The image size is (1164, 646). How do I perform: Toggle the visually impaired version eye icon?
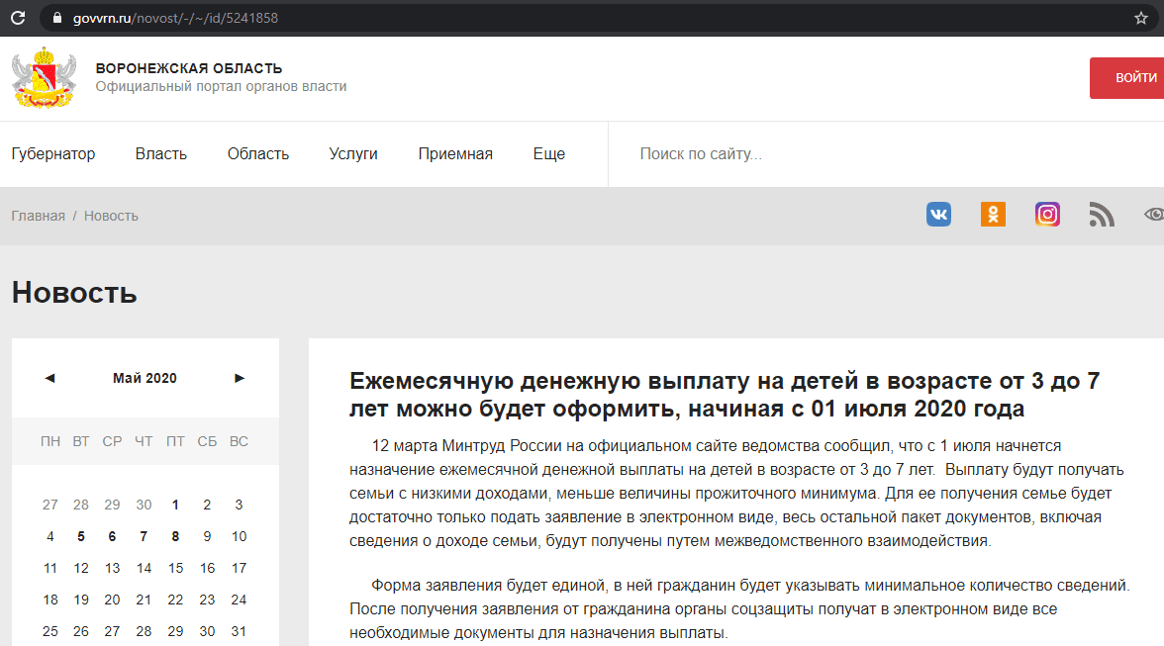click(x=1154, y=215)
